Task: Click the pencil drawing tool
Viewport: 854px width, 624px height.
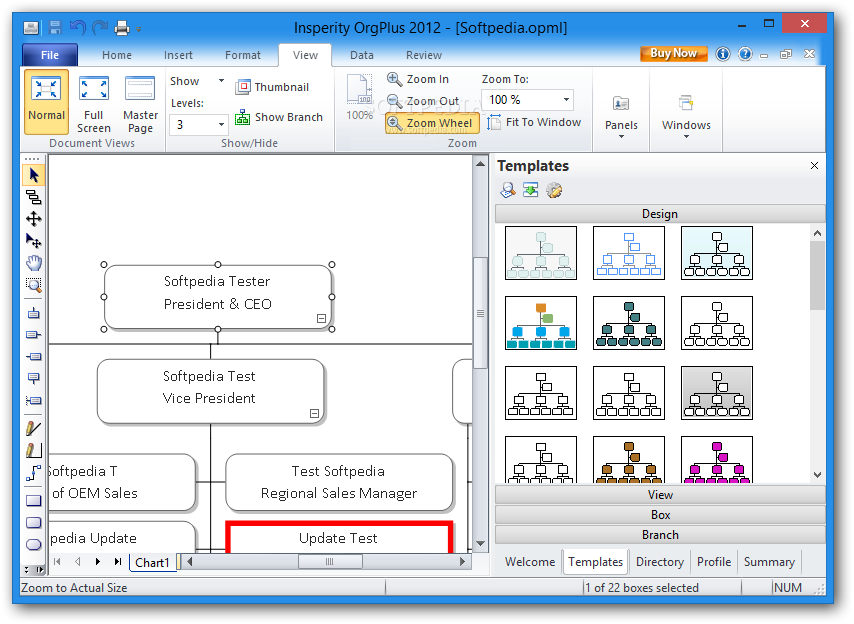Action: coord(34,429)
